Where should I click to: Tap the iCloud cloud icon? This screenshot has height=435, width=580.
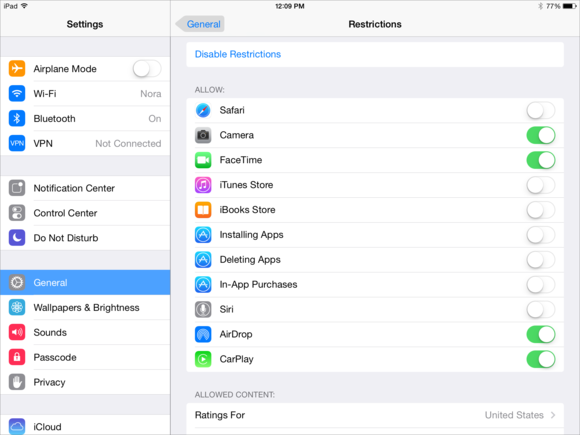pos(17,426)
